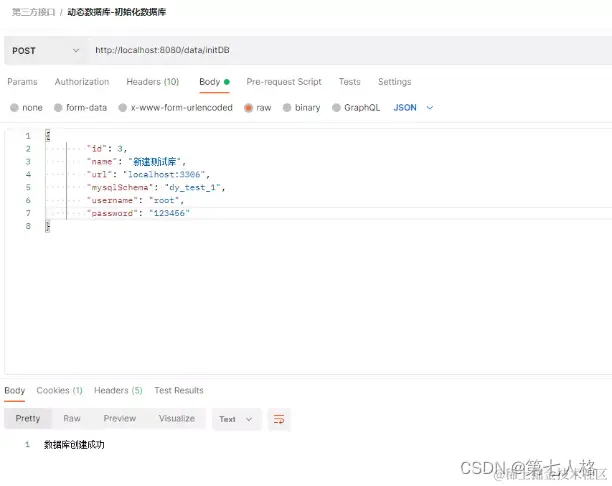Open the Authorization tab

click(82, 82)
